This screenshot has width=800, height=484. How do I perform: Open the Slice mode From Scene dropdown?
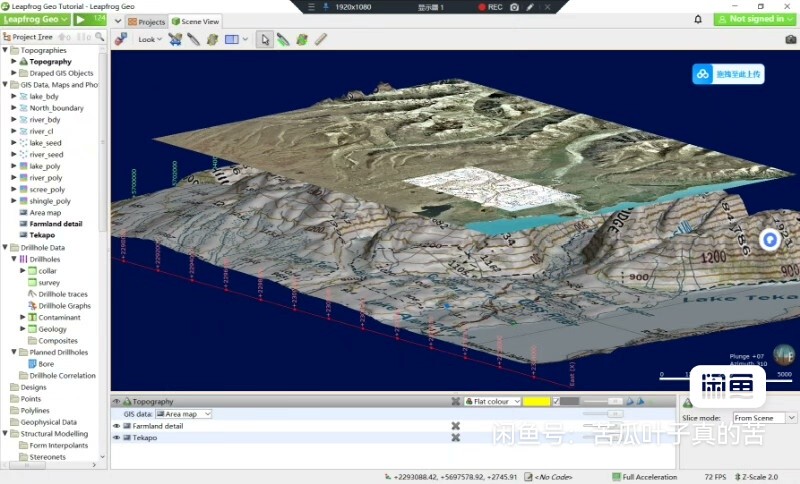(764, 418)
